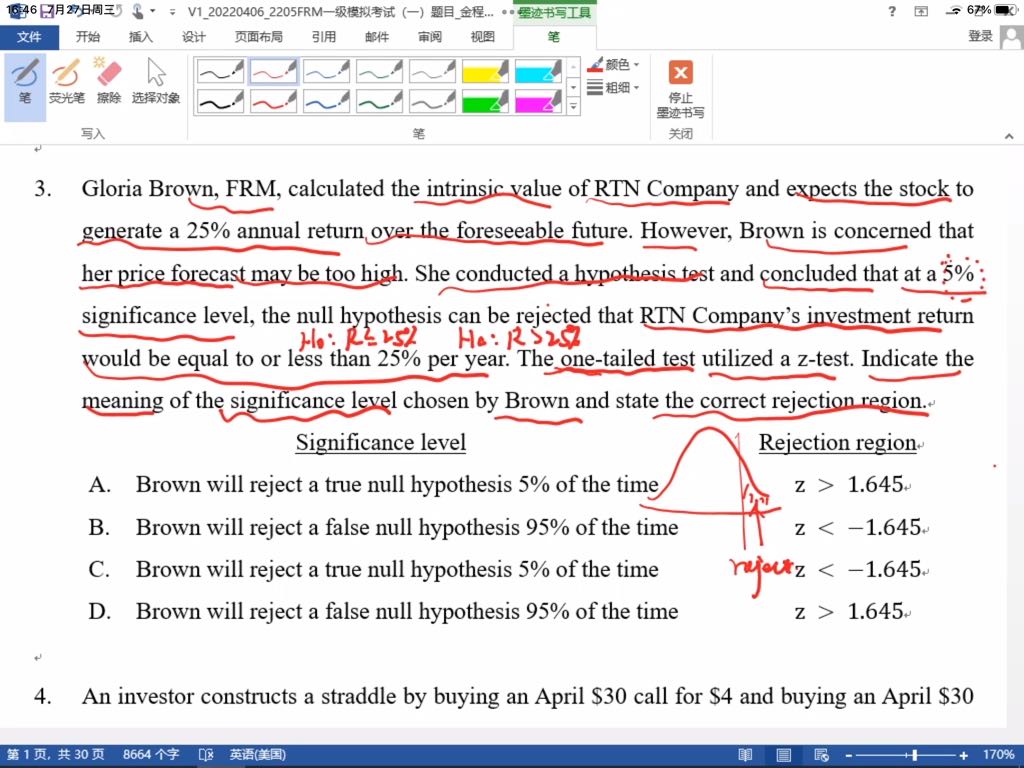Switch to Print Layout view in status bar

tap(784, 755)
